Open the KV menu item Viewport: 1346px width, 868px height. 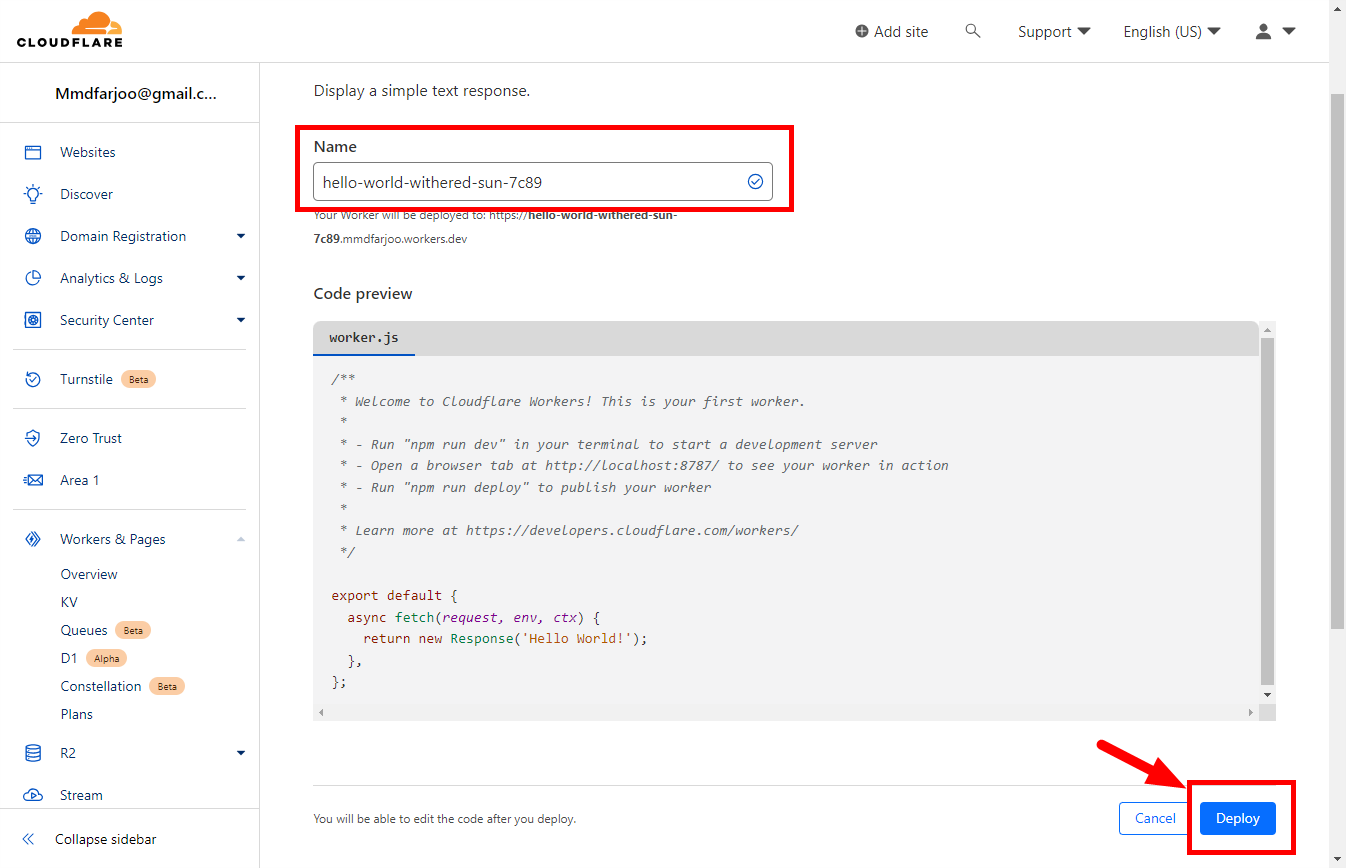click(x=69, y=602)
